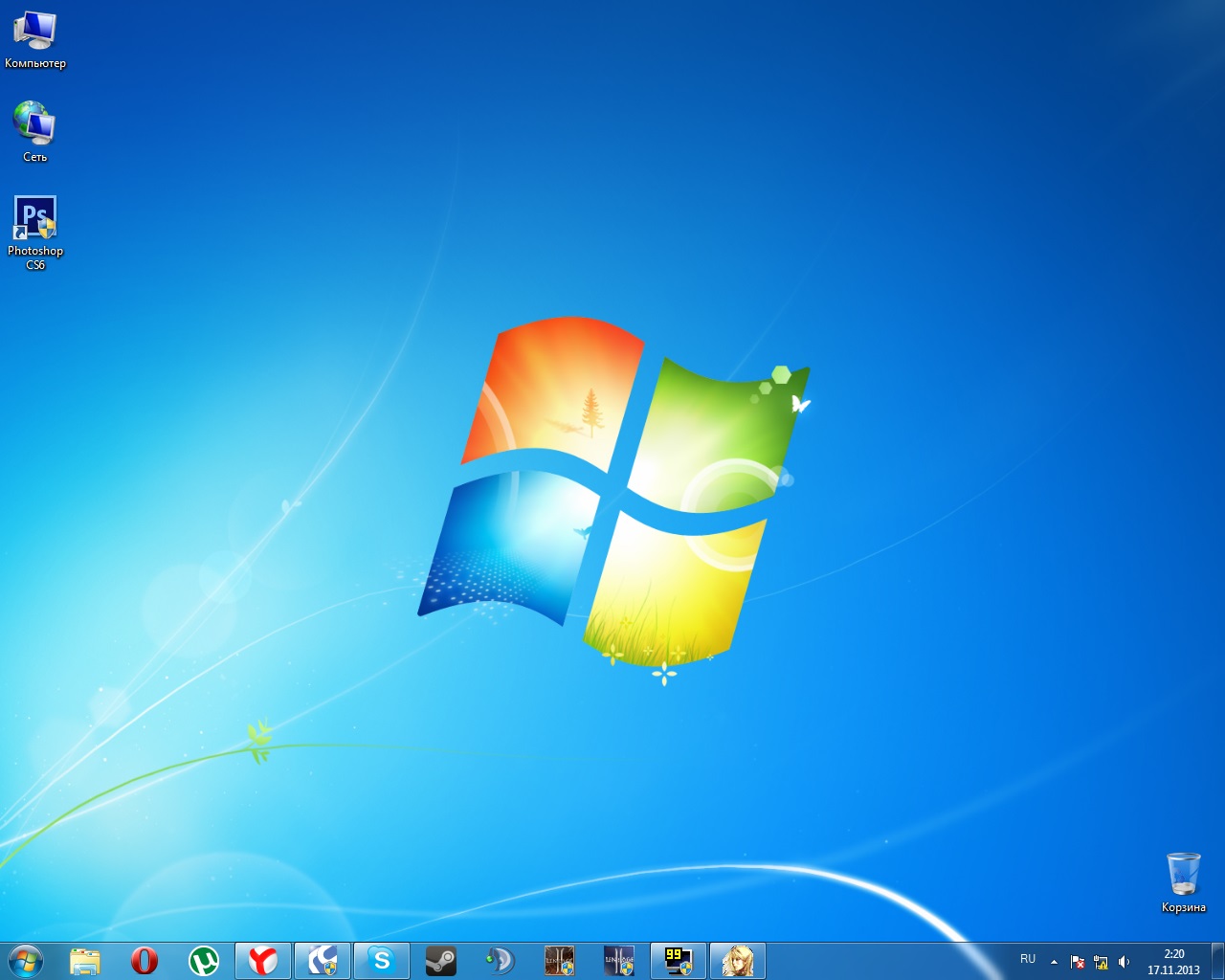Select the Photoshop CS6 desktop shortcut
This screenshot has width=1225, height=980.
click(35, 232)
